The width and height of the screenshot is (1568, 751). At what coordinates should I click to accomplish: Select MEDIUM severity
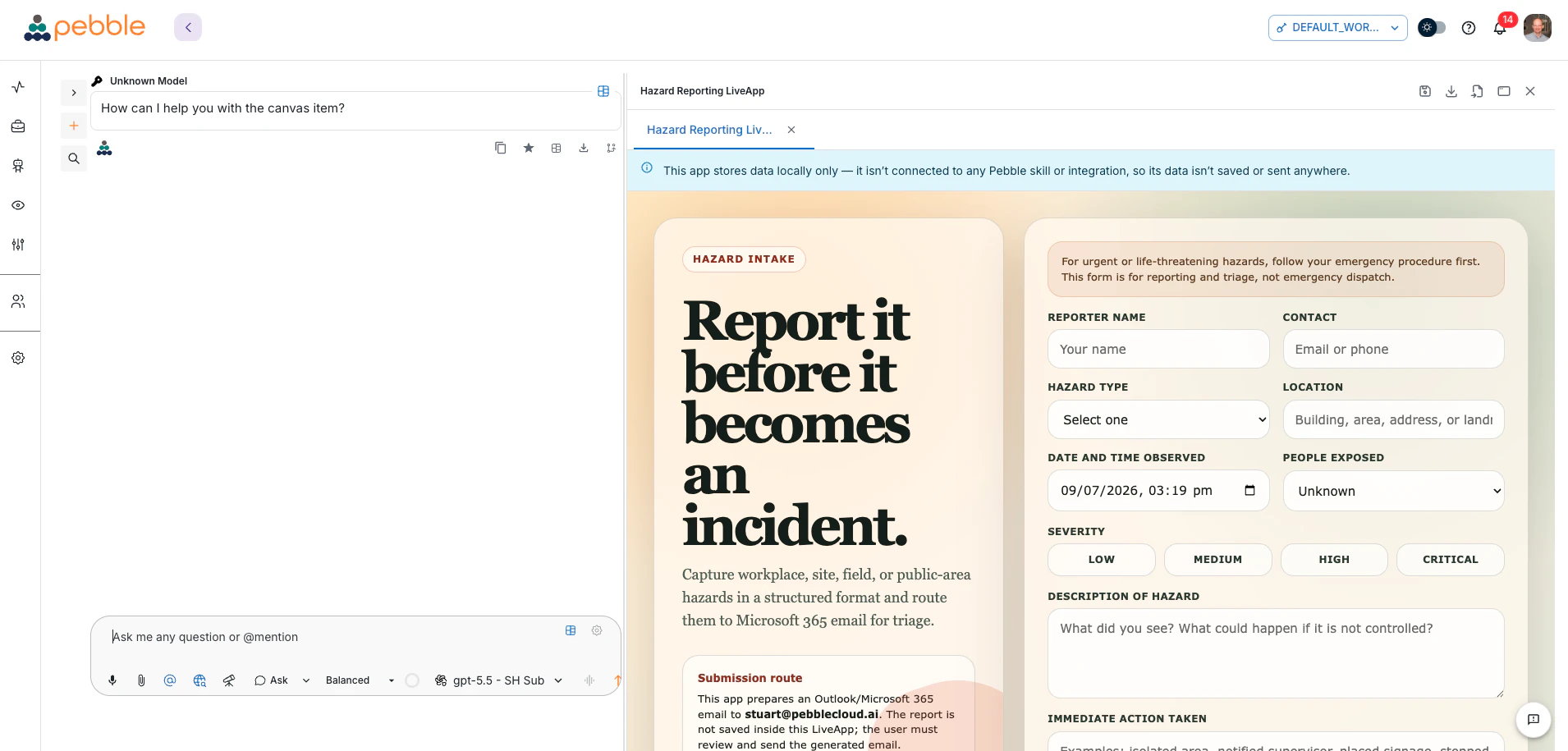tap(1217, 559)
